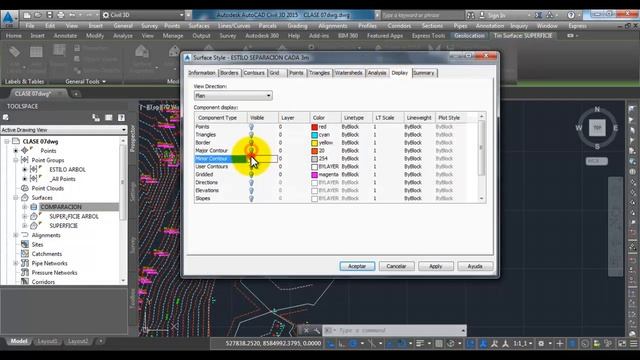Collapse the Surfaces tree node
Image resolution: width=640 pixels, height=360 pixels.
pos(16,198)
